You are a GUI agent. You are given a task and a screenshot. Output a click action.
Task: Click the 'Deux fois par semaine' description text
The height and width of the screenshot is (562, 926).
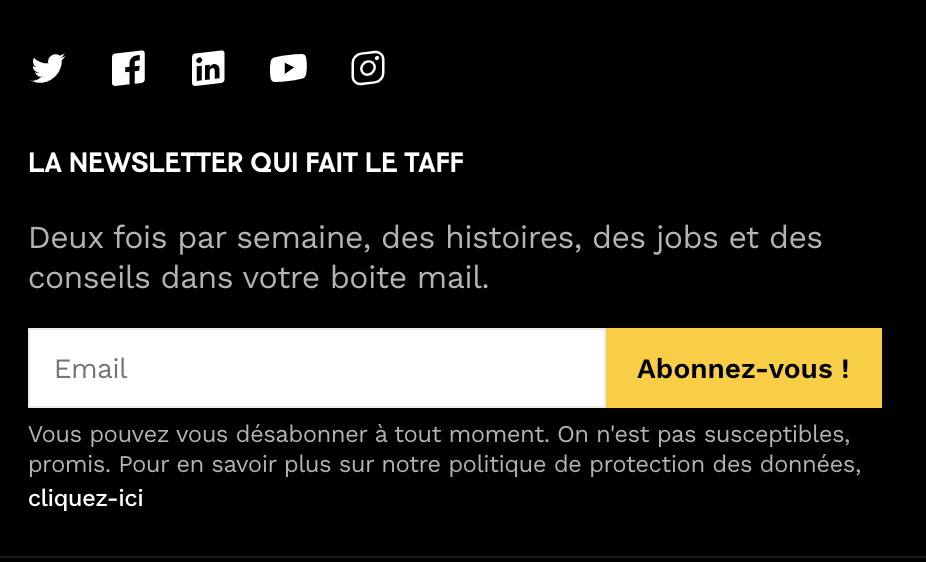425,257
